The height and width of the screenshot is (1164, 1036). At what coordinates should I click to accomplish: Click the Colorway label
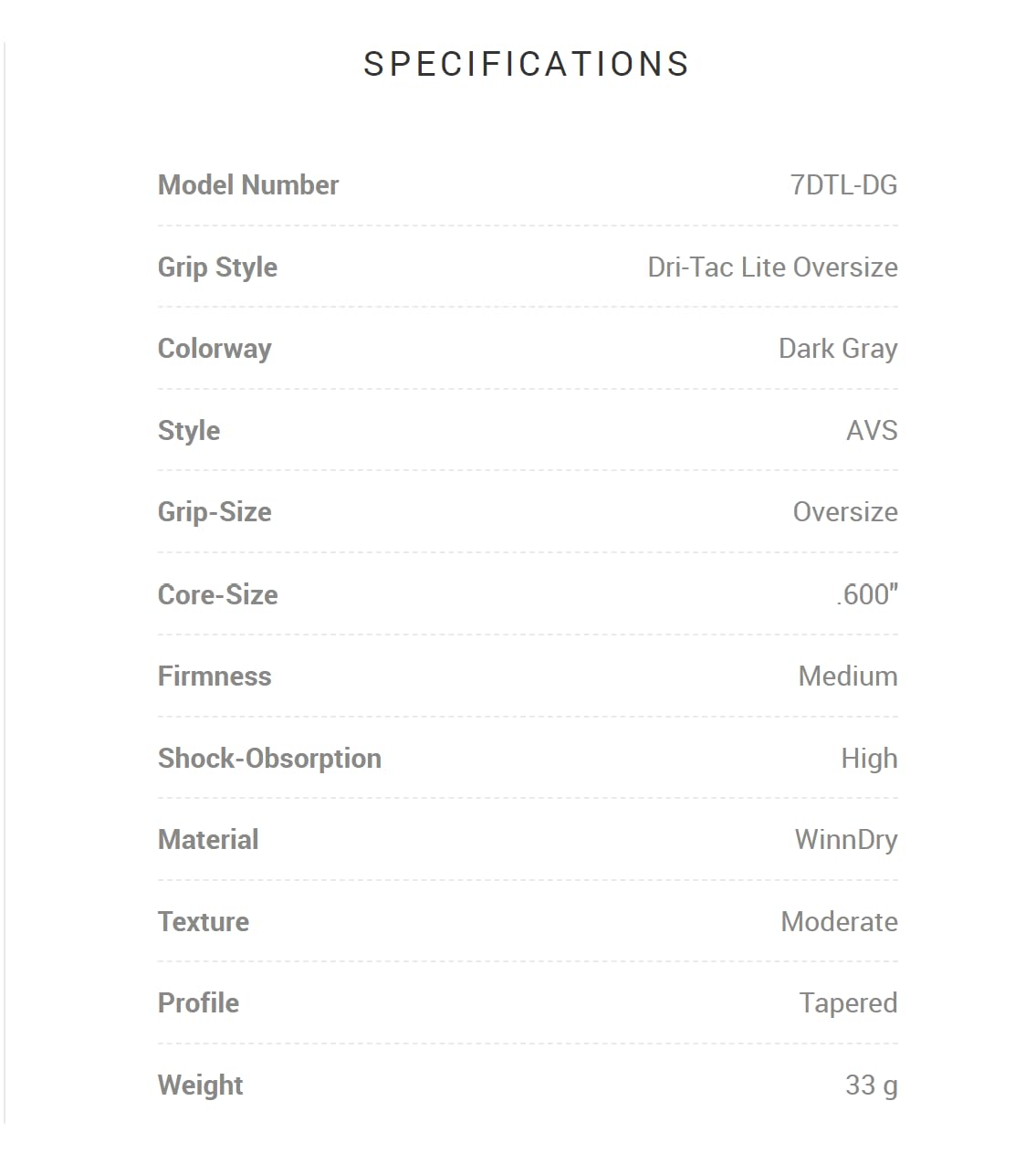(215, 349)
